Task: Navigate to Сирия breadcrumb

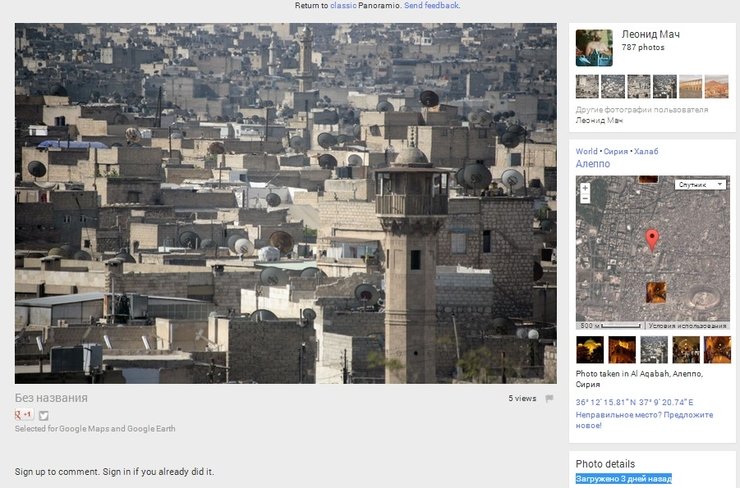Action: click(615, 151)
